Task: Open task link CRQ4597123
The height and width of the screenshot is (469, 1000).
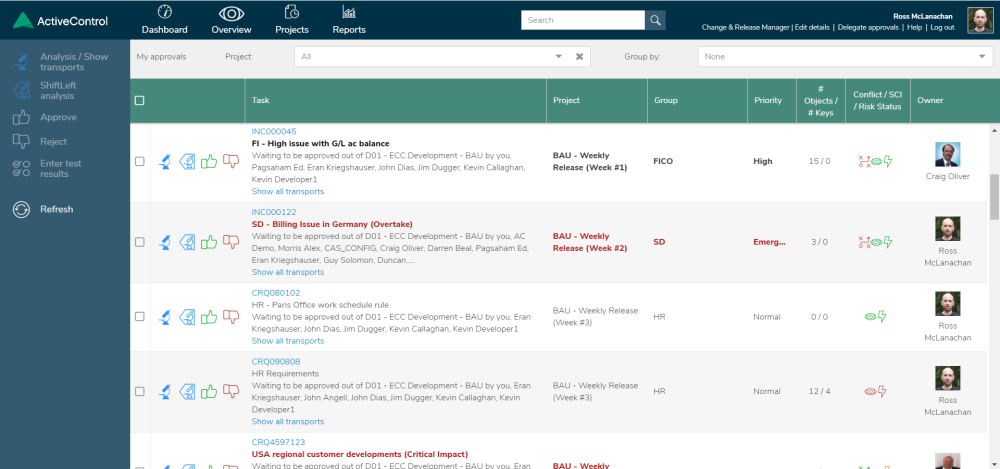Action: (278, 442)
